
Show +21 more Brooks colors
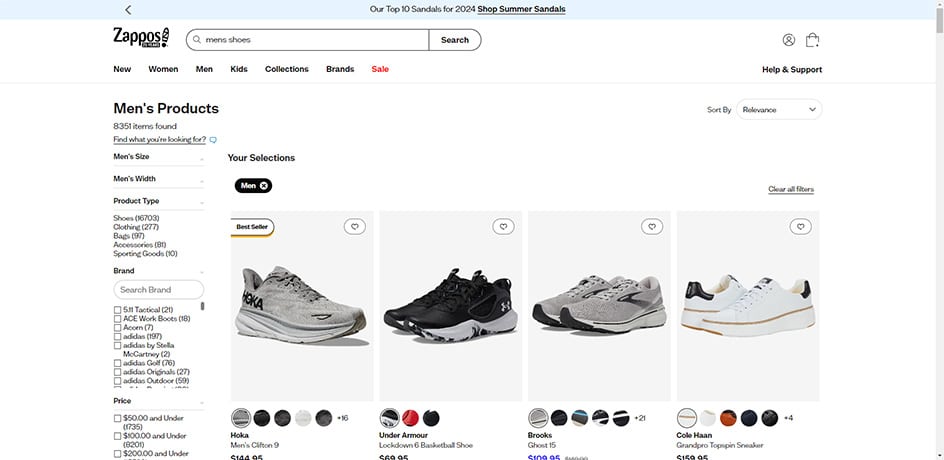pyautogui.click(x=640, y=418)
